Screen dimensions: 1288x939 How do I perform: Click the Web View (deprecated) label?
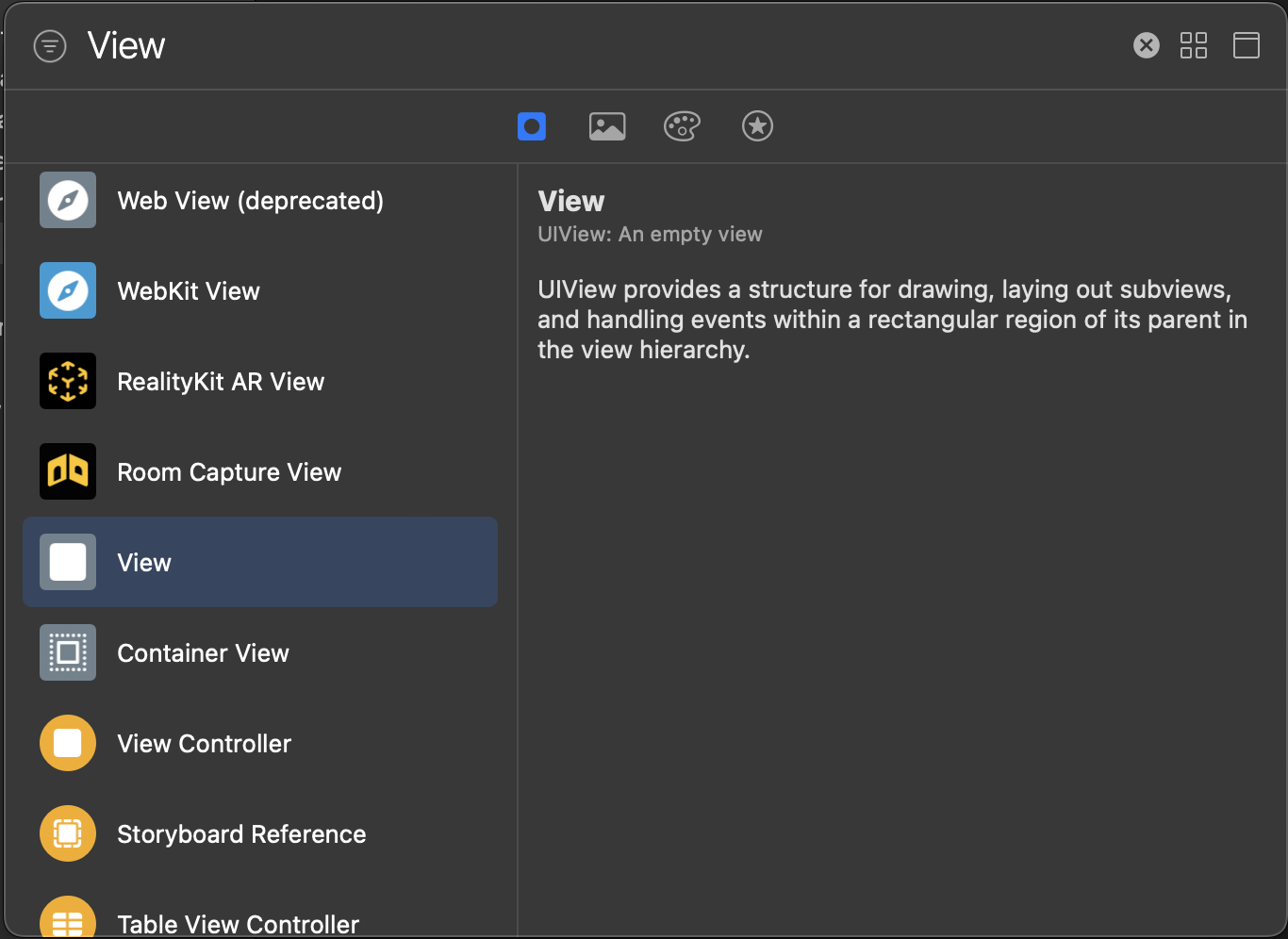click(x=251, y=201)
